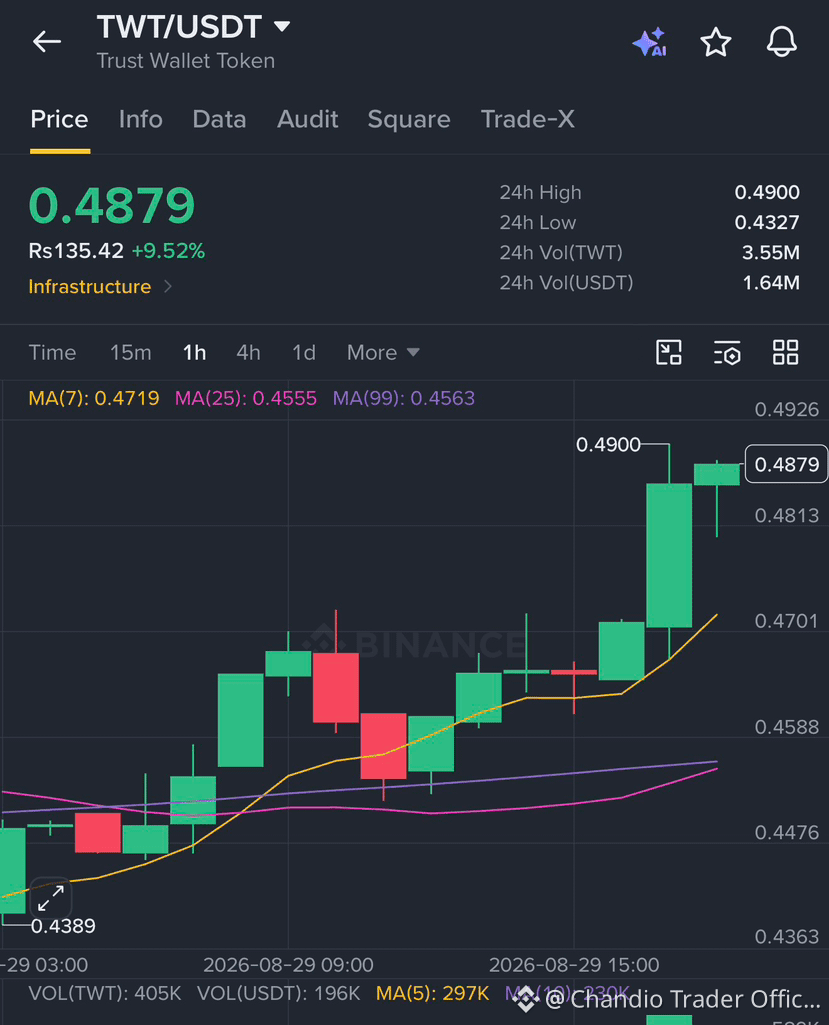Image resolution: width=829 pixels, height=1025 pixels.
Task: Tap the 24h Vol(TWT) value 3.55M
Action: click(x=771, y=253)
